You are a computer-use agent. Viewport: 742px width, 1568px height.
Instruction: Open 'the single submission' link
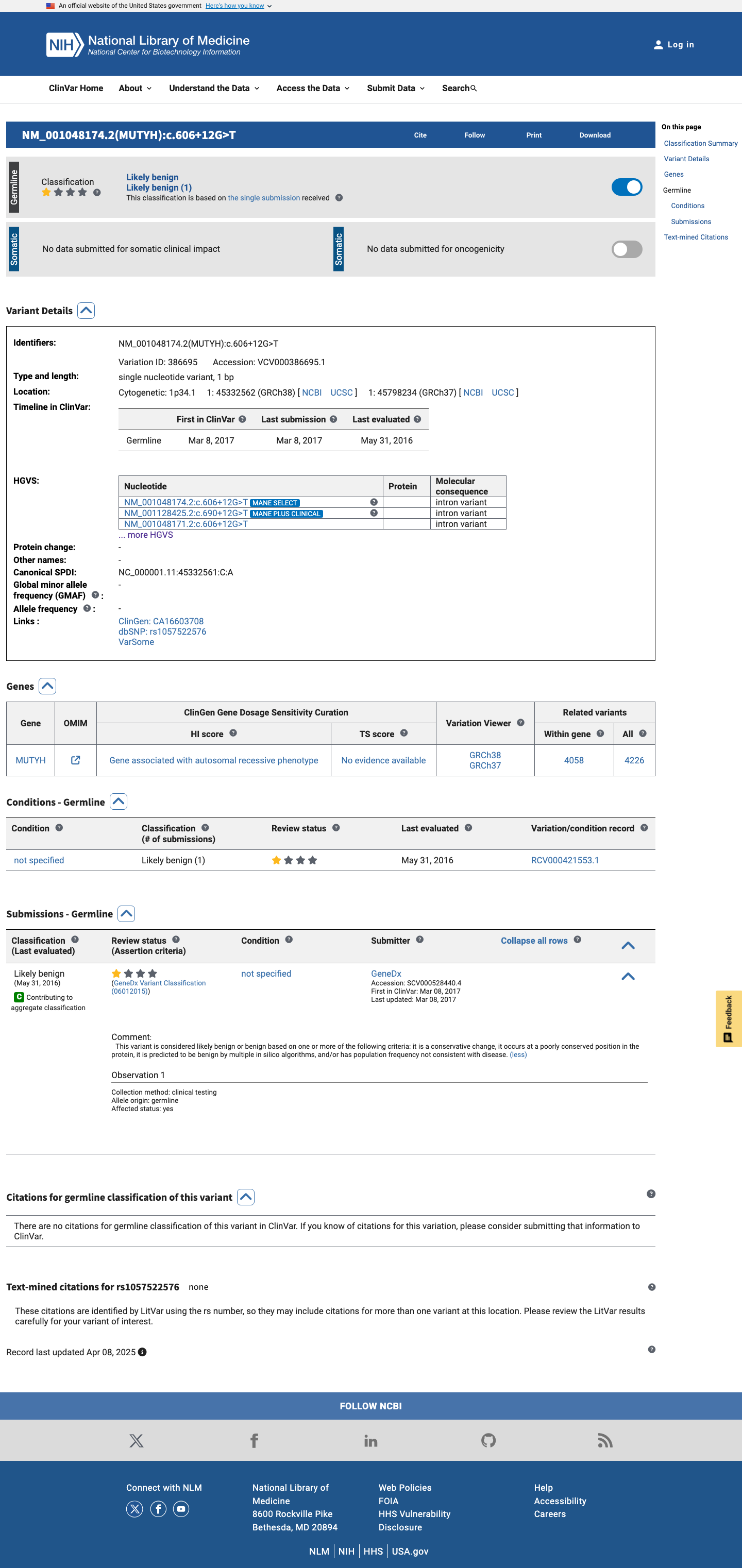tap(264, 198)
